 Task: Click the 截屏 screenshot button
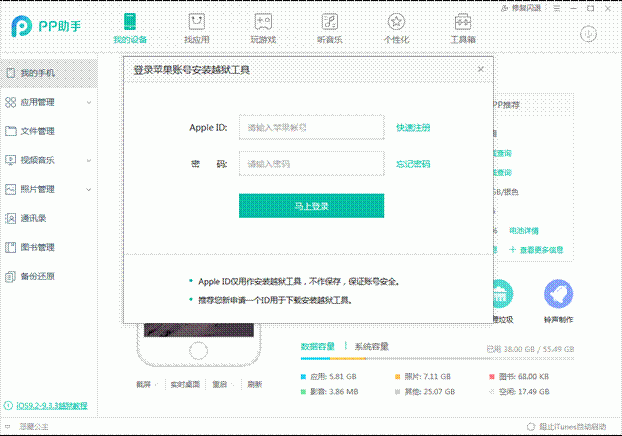(143, 384)
